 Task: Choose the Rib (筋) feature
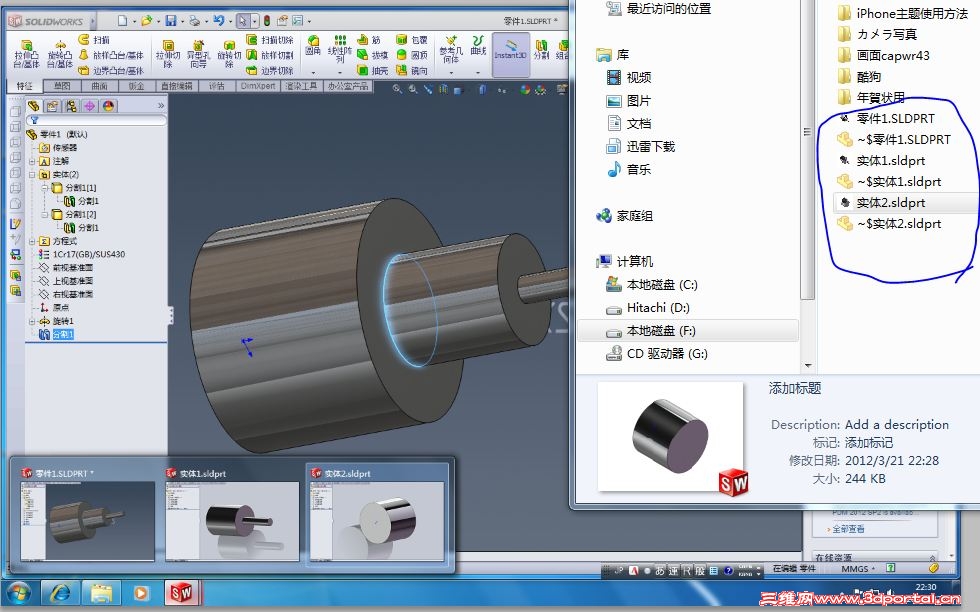pyautogui.click(x=369, y=40)
